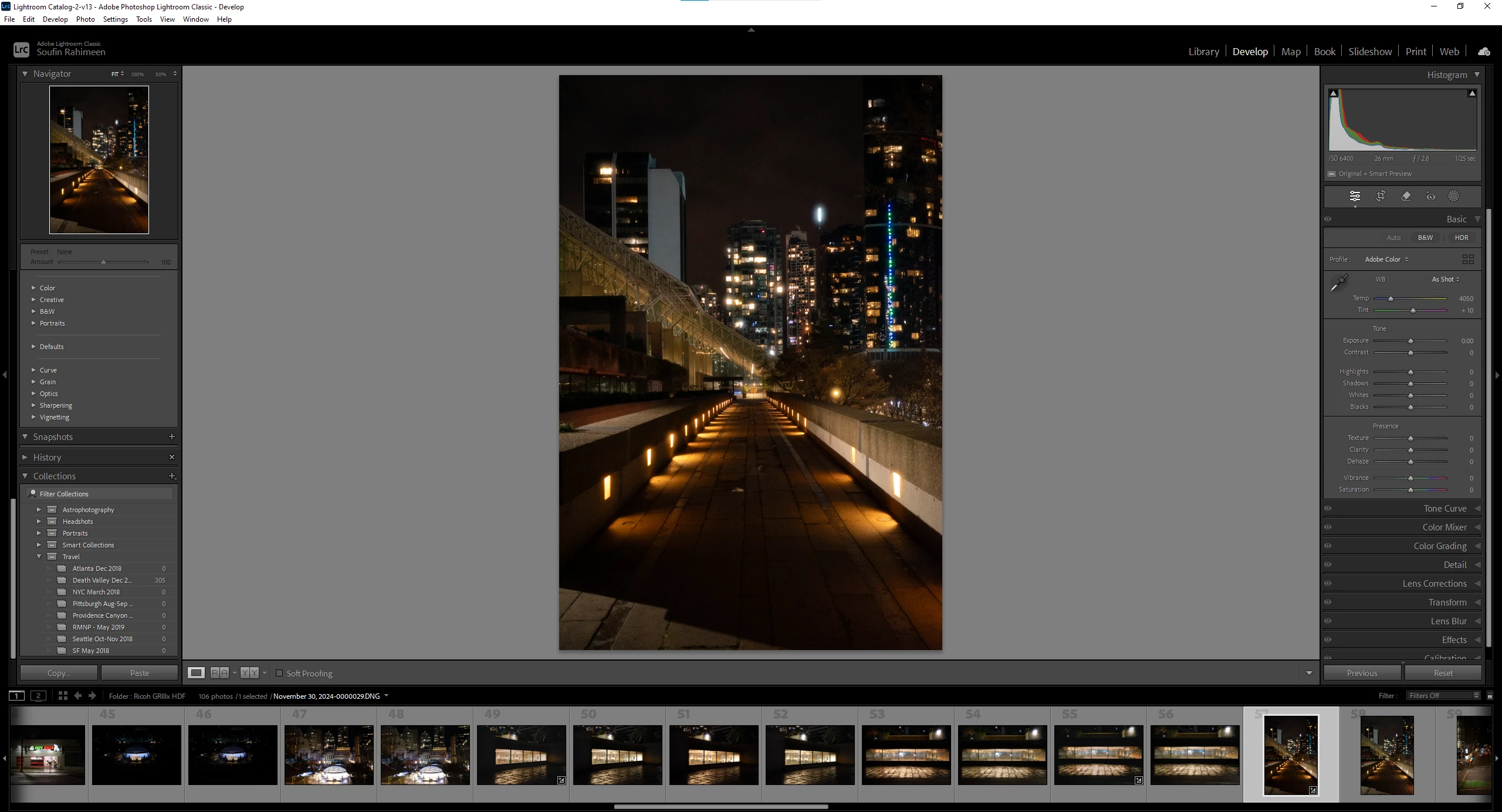
Task: Open the Settings menu
Action: [115, 19]
